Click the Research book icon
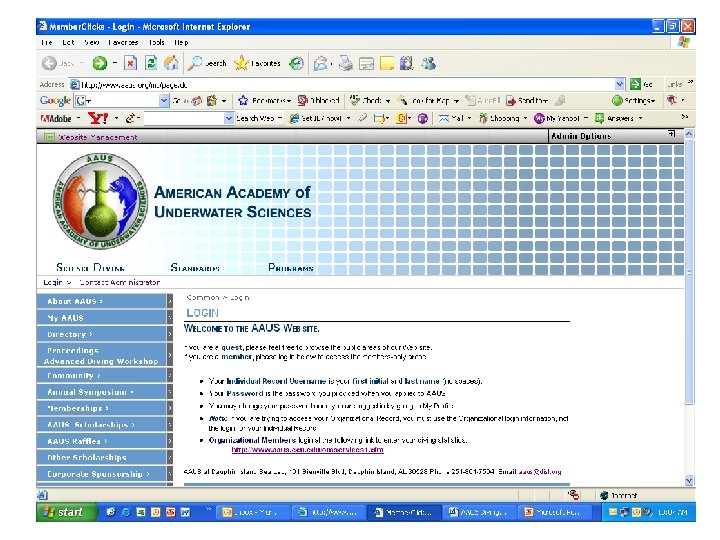 click(406, 63)
